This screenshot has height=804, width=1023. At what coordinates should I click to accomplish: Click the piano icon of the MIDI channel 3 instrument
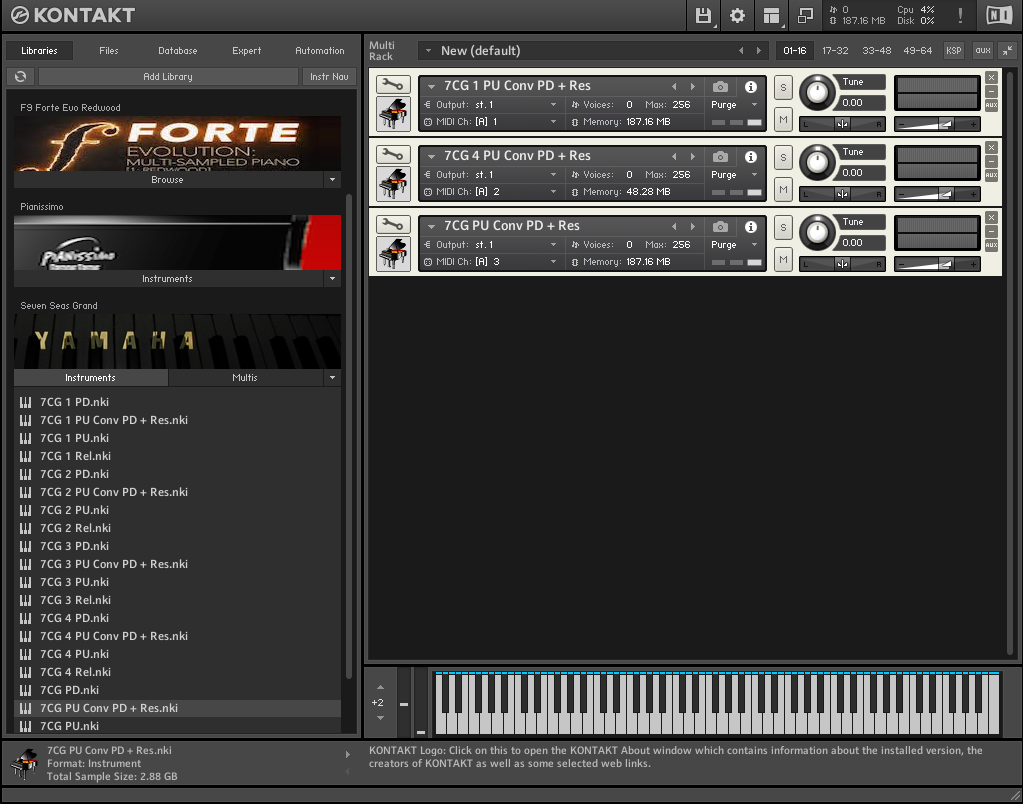coord(393,253)
